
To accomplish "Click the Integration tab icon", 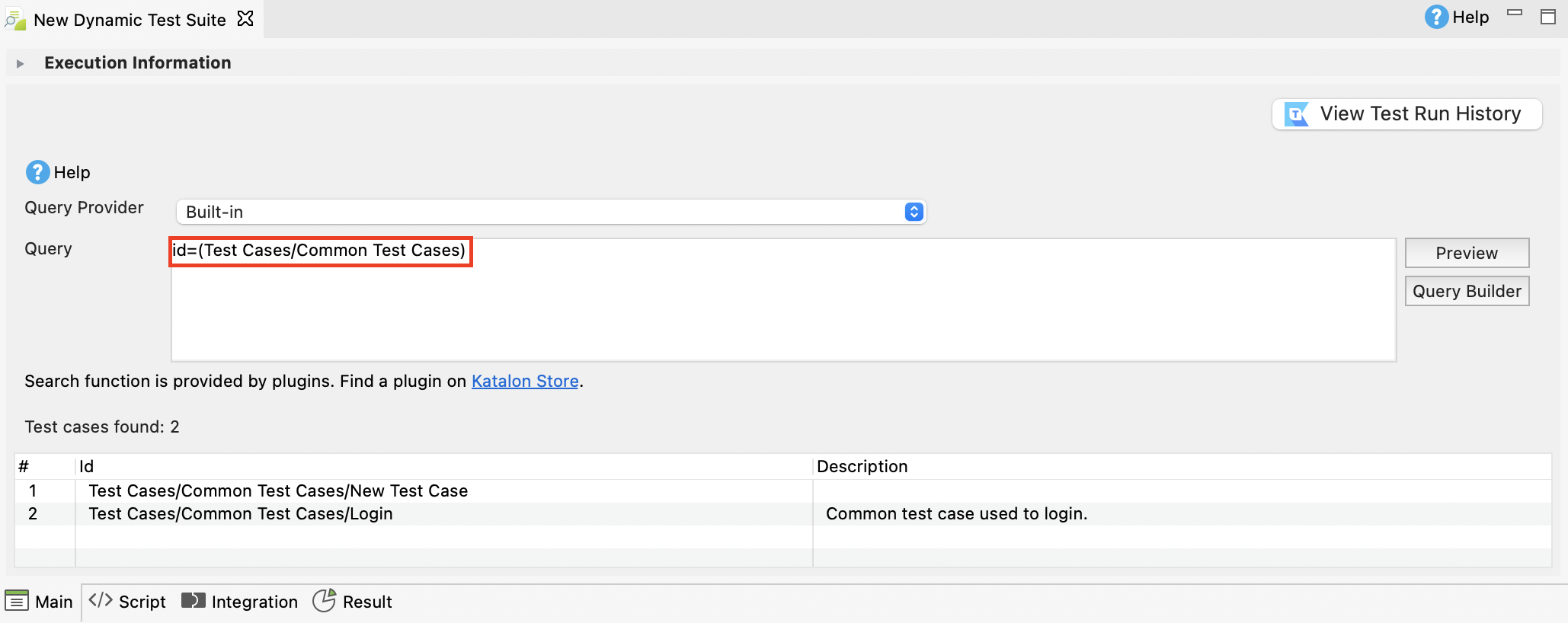I will pyautogui.click(x=194, y=601).
